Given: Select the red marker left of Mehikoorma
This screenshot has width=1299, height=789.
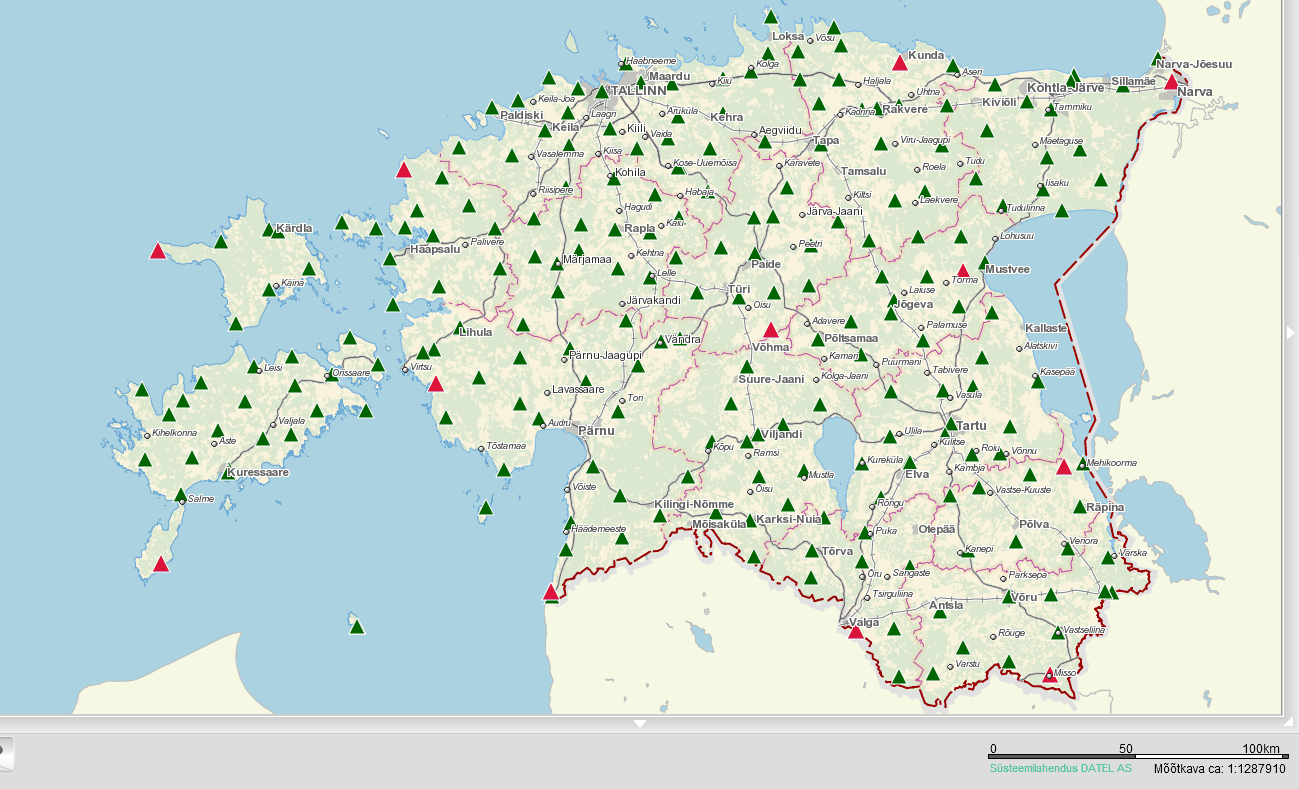Looking at the screenshot, I should tap(1064, 467).
